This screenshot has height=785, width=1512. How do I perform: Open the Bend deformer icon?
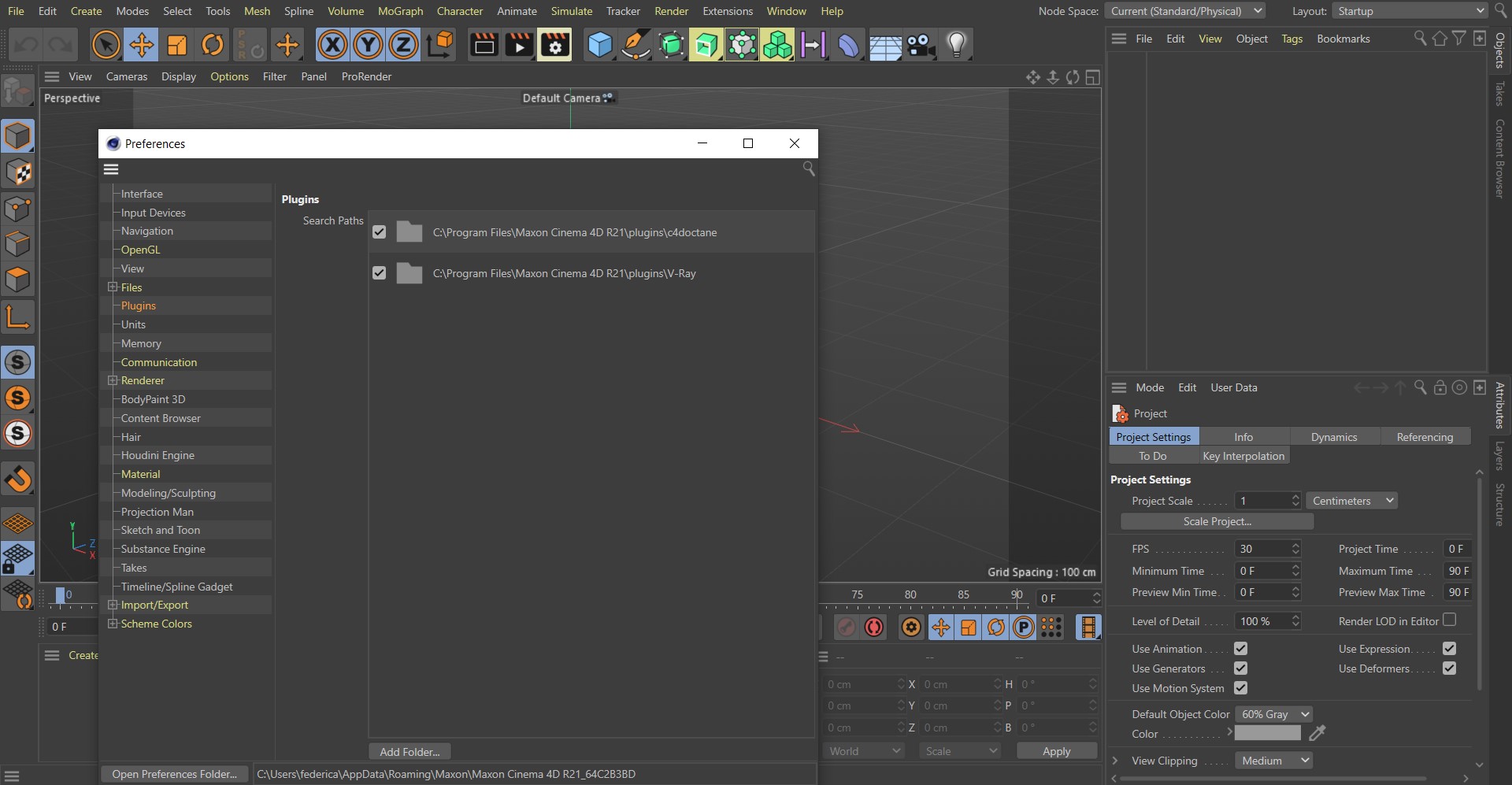(849, 45)
